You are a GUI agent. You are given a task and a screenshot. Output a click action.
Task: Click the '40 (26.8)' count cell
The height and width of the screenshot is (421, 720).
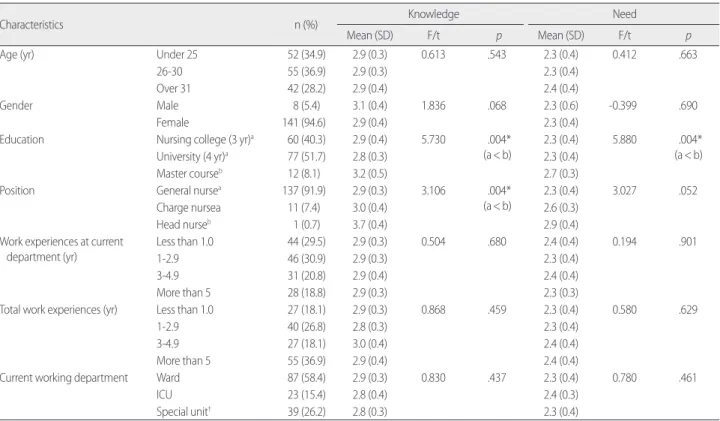coord(306,326)
